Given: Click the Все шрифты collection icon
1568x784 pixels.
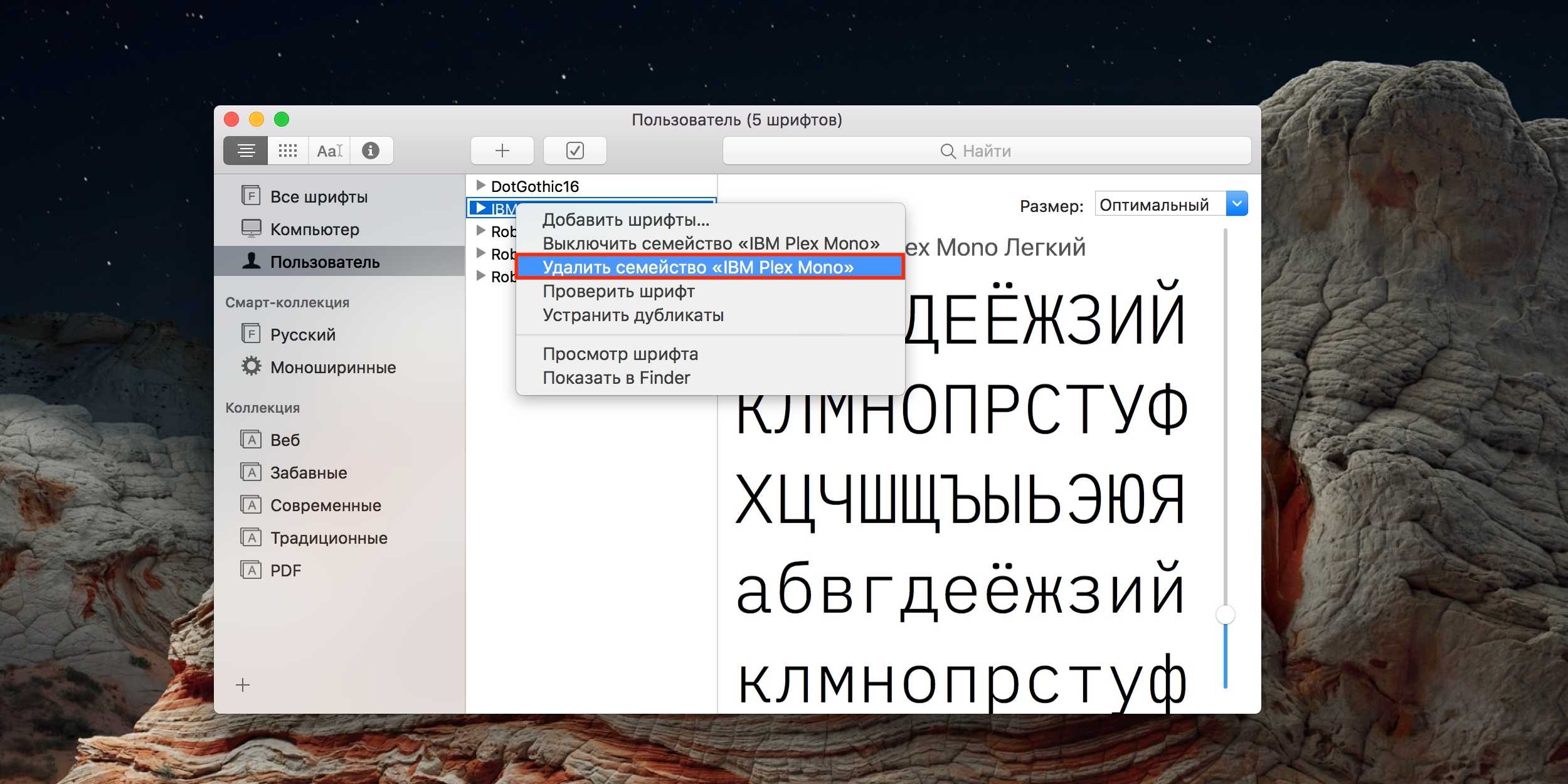Looking at the screenshot, I should coord(251,196).
